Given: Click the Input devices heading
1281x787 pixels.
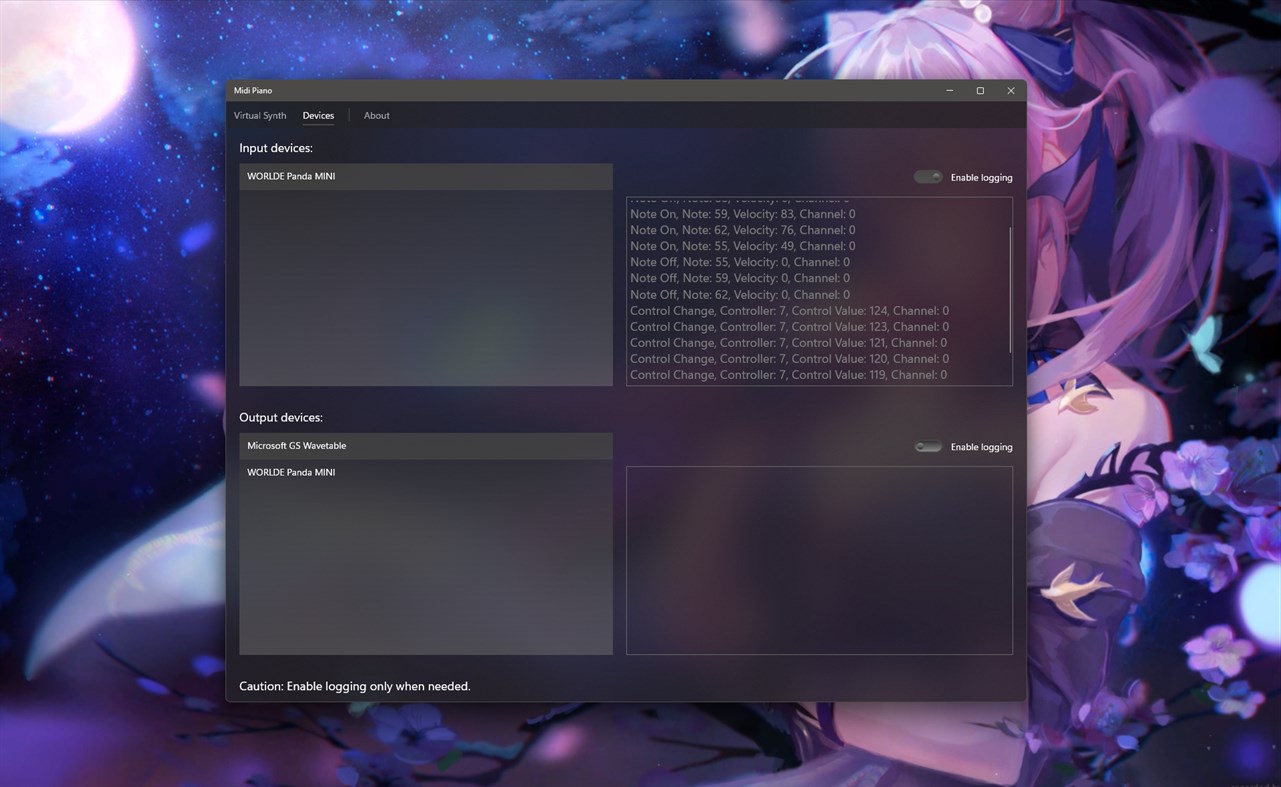Looking at the screenshot, I should (276, 148).
